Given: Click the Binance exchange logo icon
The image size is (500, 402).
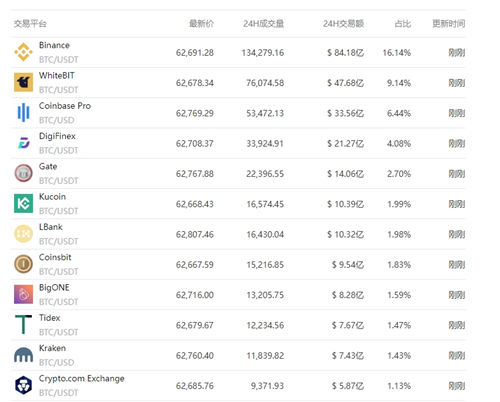Looking at the screenshot, I should [23, 52].
